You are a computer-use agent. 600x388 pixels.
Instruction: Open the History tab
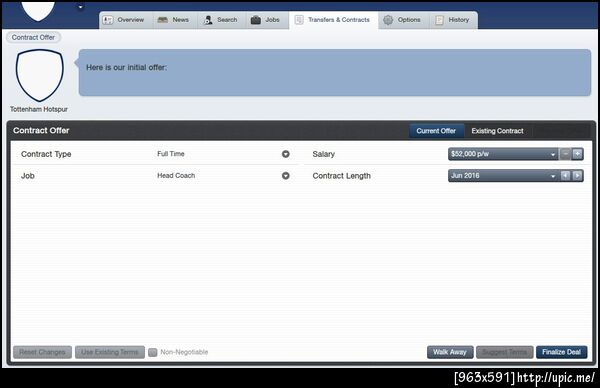(453, 20)
